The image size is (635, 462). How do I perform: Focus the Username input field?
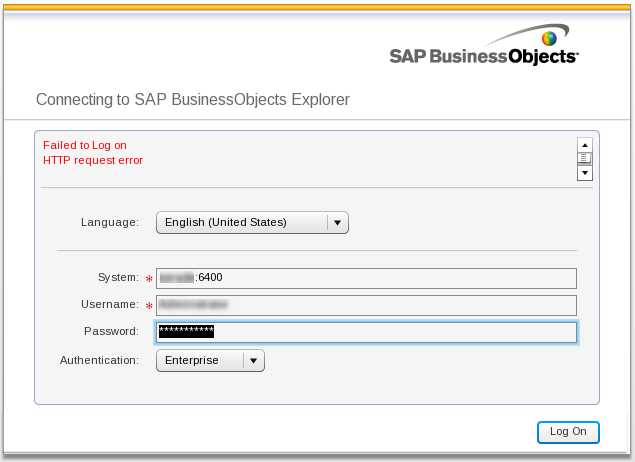point(366,305)
